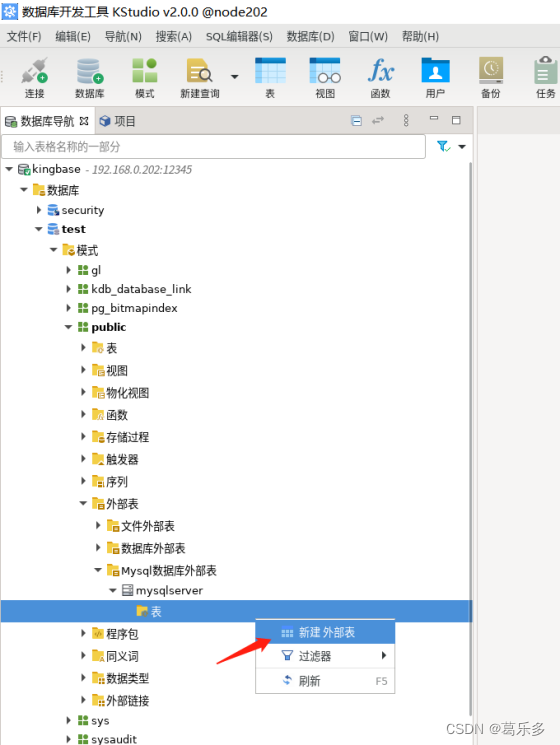This screenshot has height=745, width=560.
Task: Select the mysqlserver node
Action: (162, 591)
